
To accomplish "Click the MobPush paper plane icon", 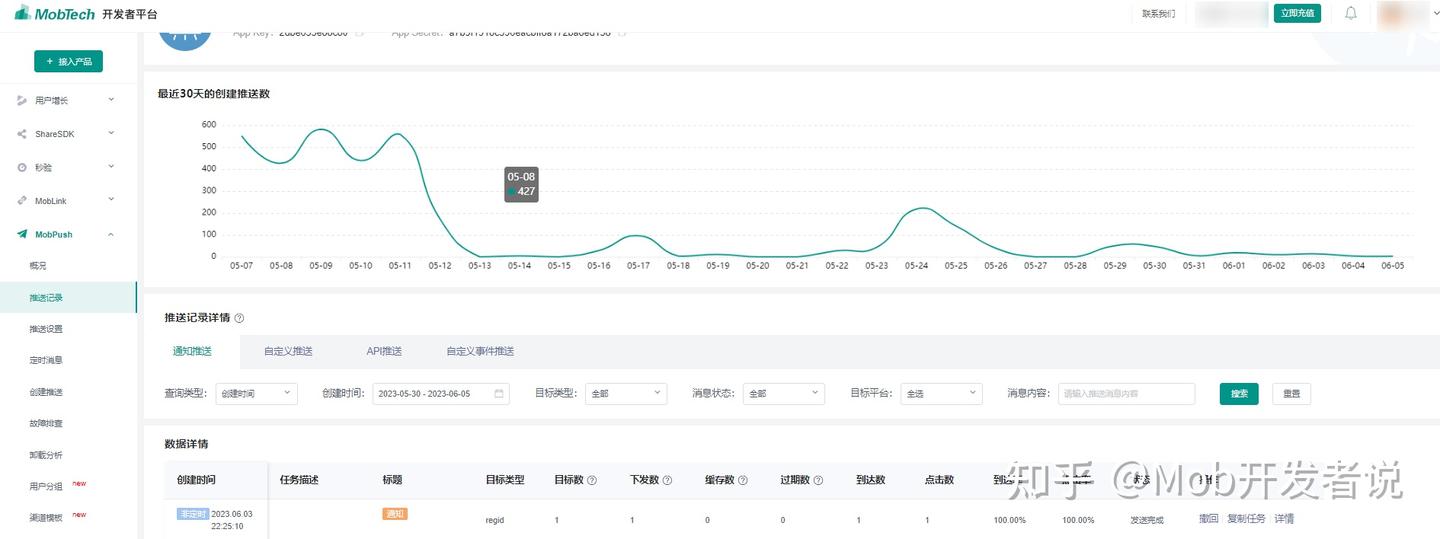I will tap(22, 234).
